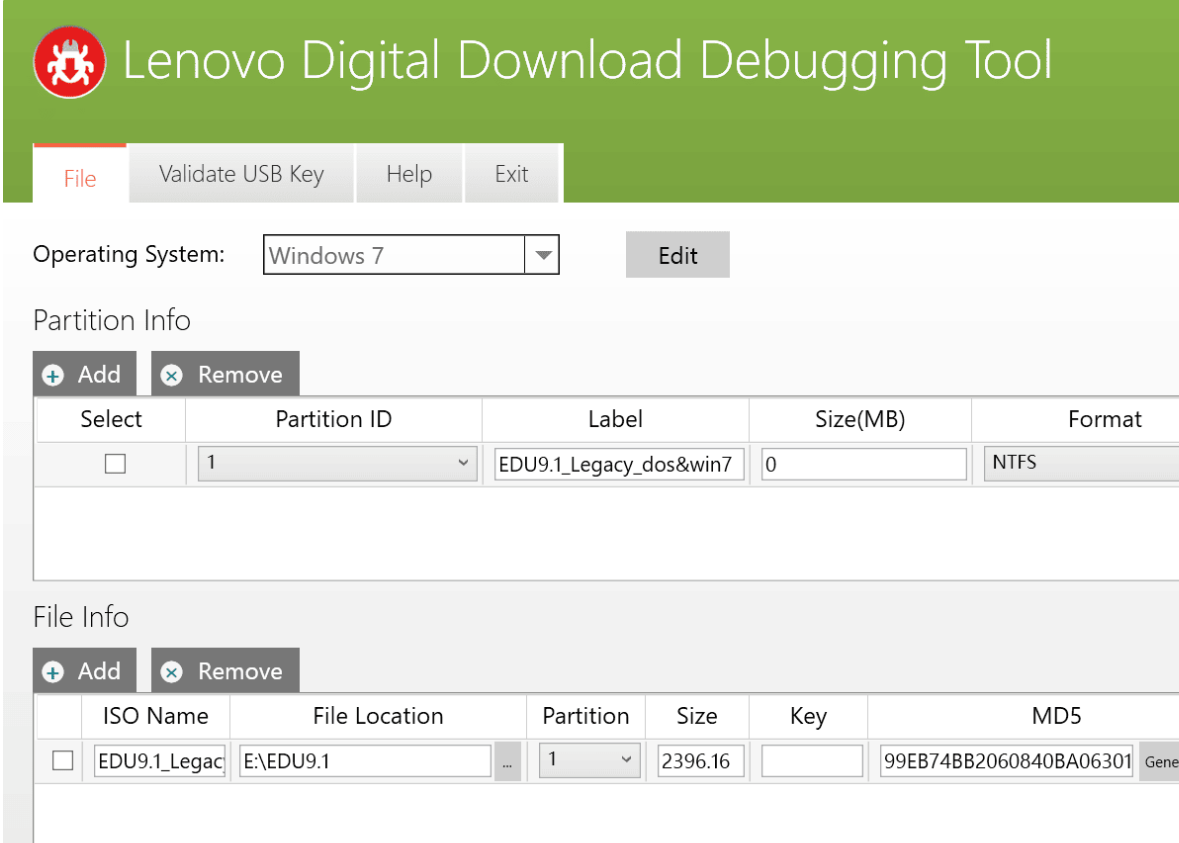
Task: Click the Select column header
Action: (111, 419)
